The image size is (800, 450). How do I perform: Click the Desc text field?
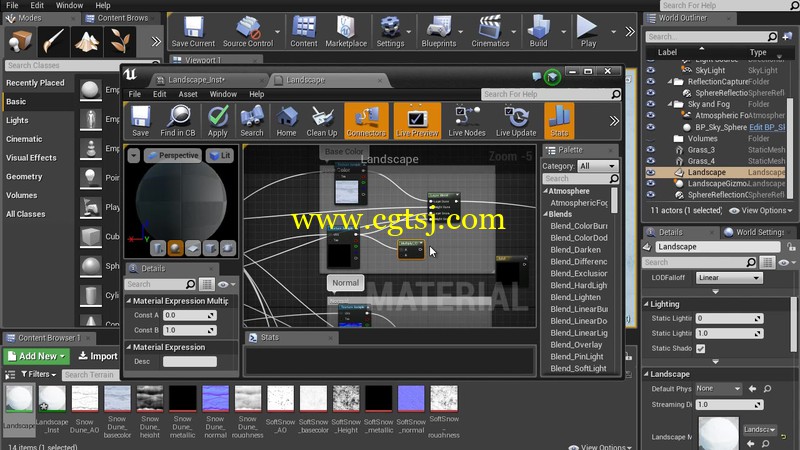point(190,362)
